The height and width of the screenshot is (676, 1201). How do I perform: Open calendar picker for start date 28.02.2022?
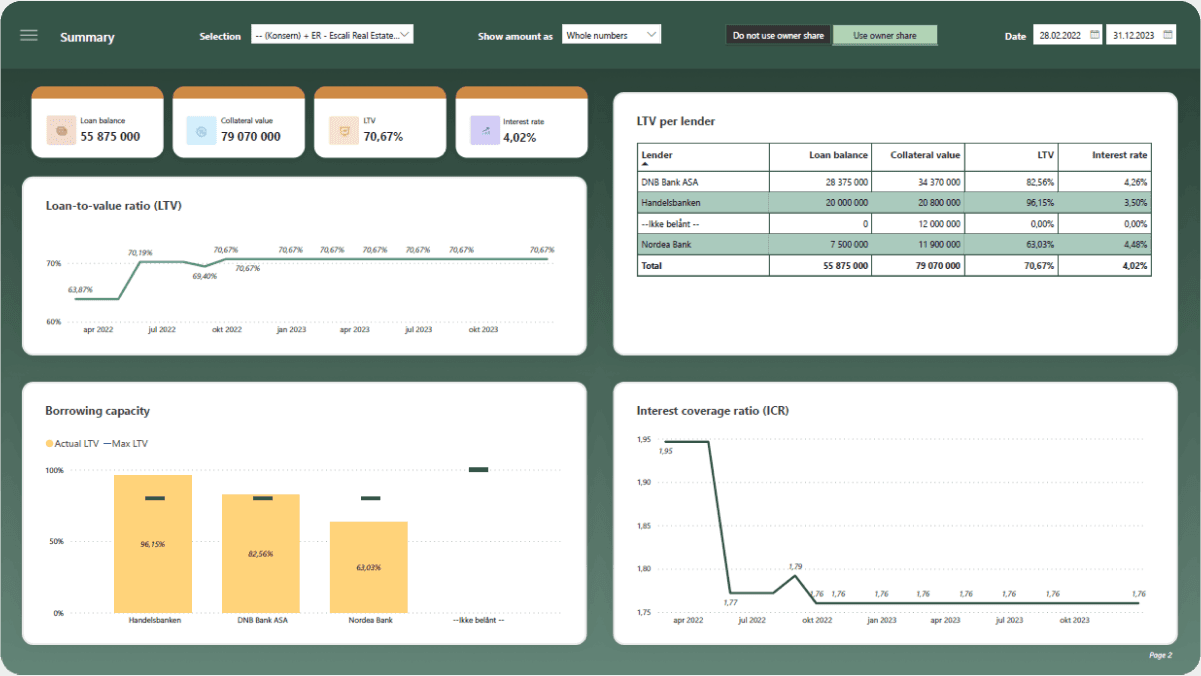(1094, 35)
